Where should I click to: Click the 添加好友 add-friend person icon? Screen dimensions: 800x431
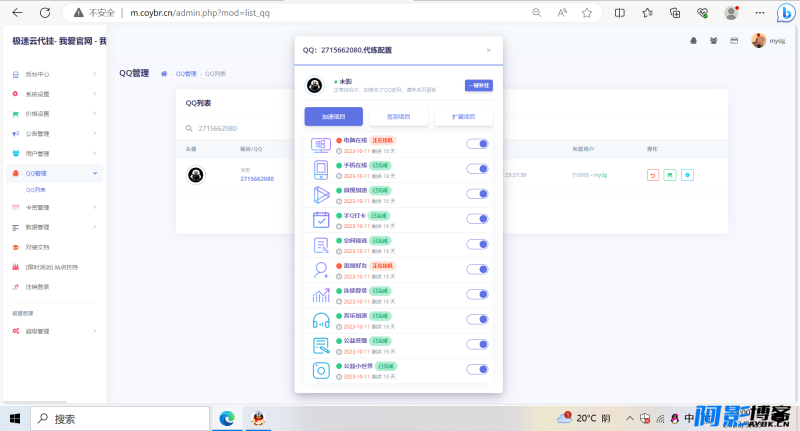pos(320,270)
